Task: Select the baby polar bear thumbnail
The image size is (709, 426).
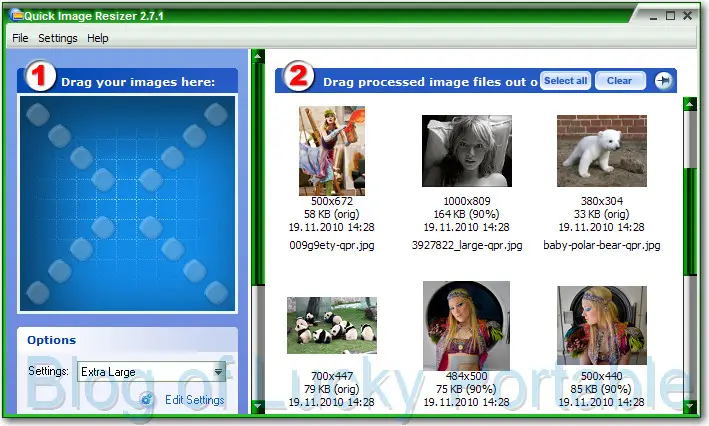Action: [x=602, y=151]
